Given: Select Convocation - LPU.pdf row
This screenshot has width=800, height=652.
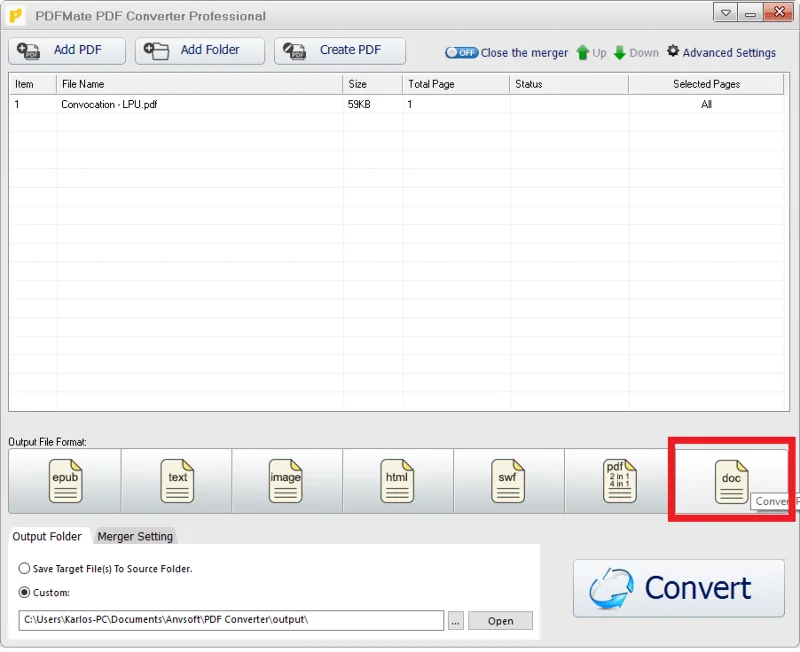Looking at the screenshot, I should click(x=396, y=104).
